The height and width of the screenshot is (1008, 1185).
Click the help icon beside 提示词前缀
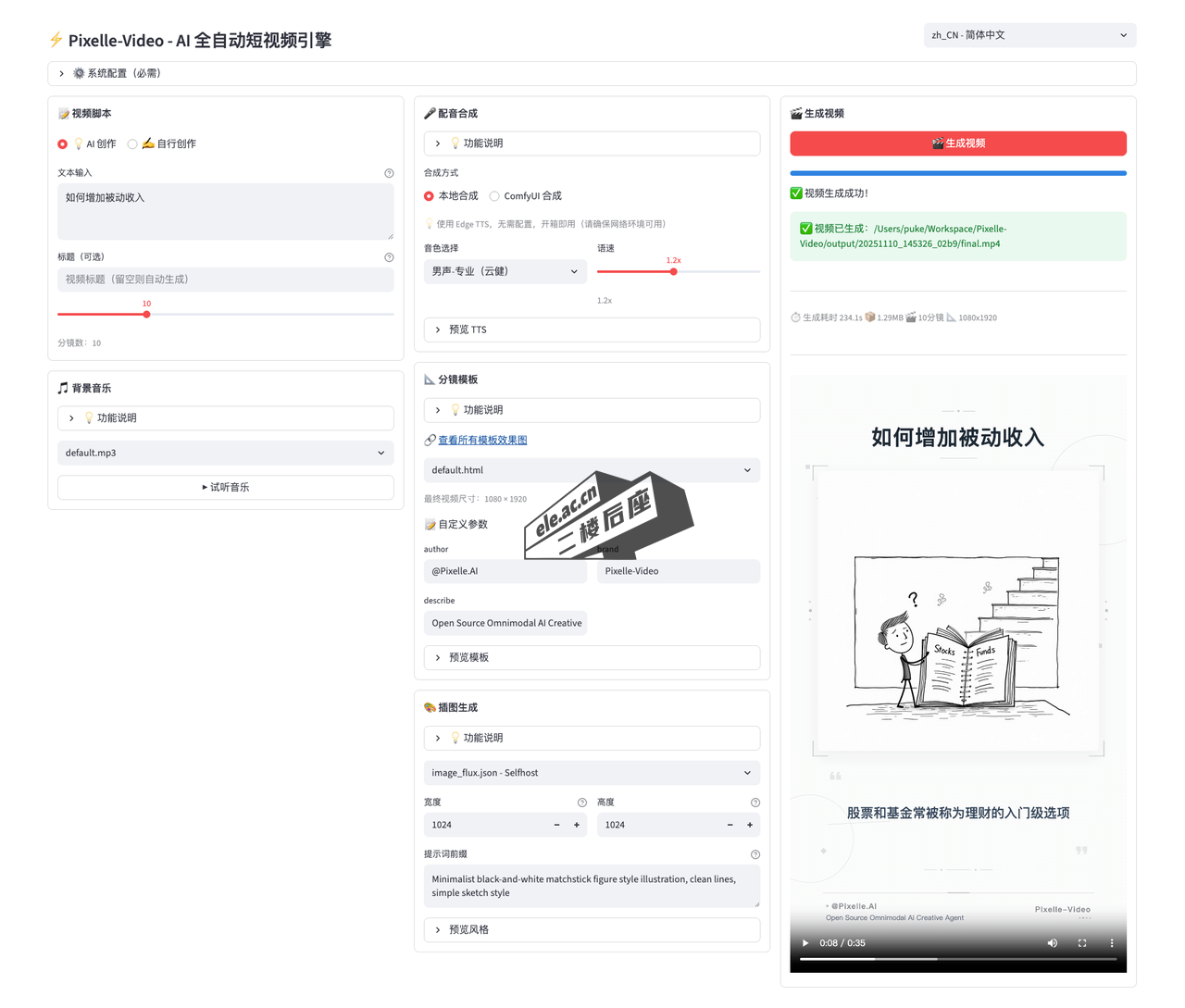tap(755, 854)
